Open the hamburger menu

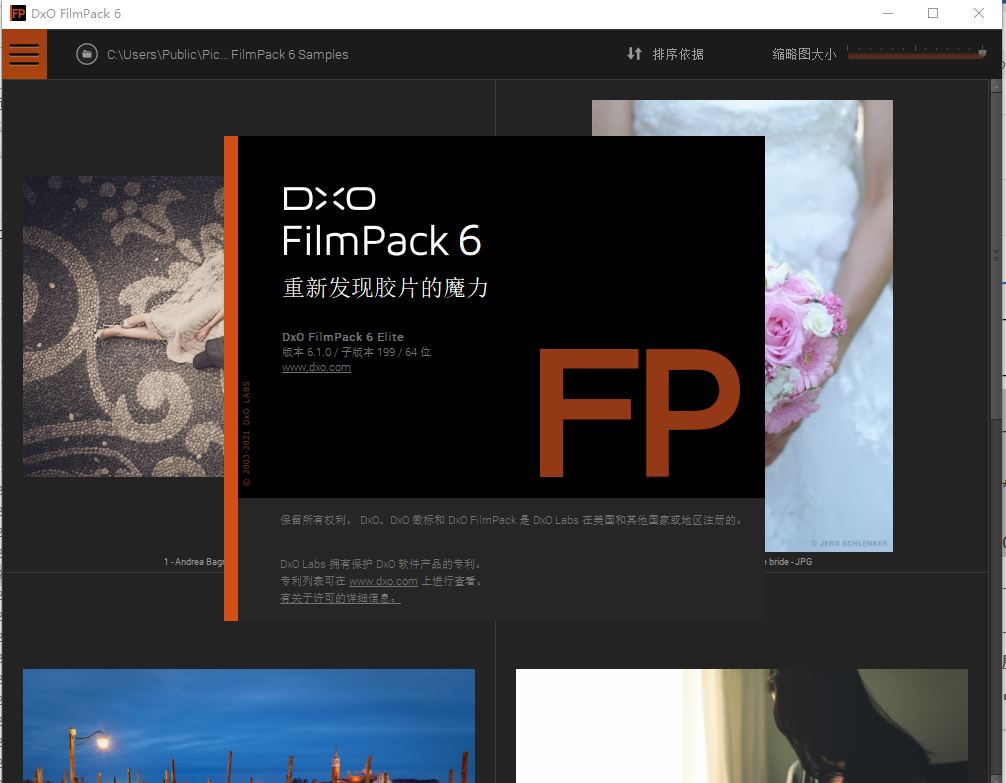pos(23,54)
